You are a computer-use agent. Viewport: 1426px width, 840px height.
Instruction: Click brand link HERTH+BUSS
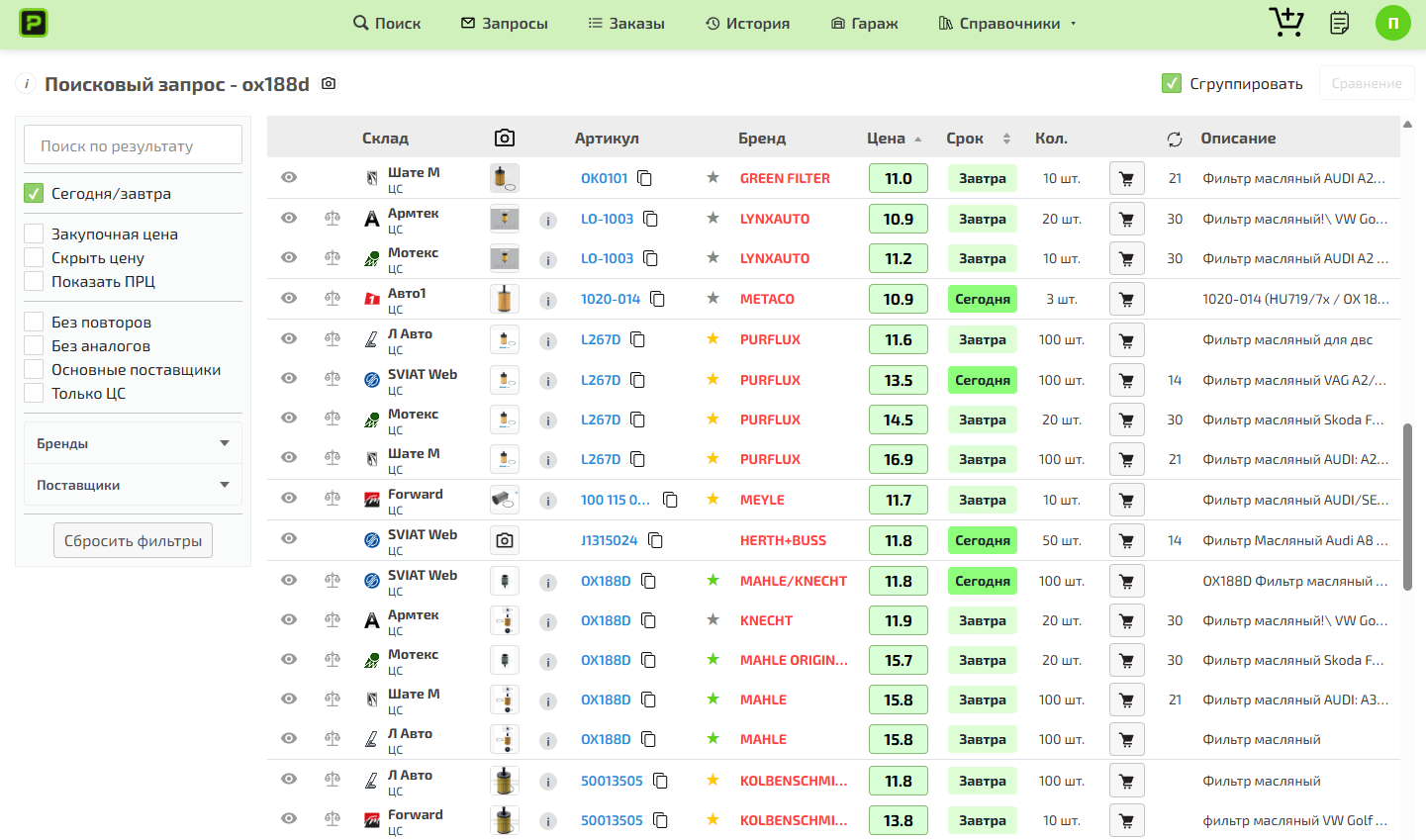[783, 540]
